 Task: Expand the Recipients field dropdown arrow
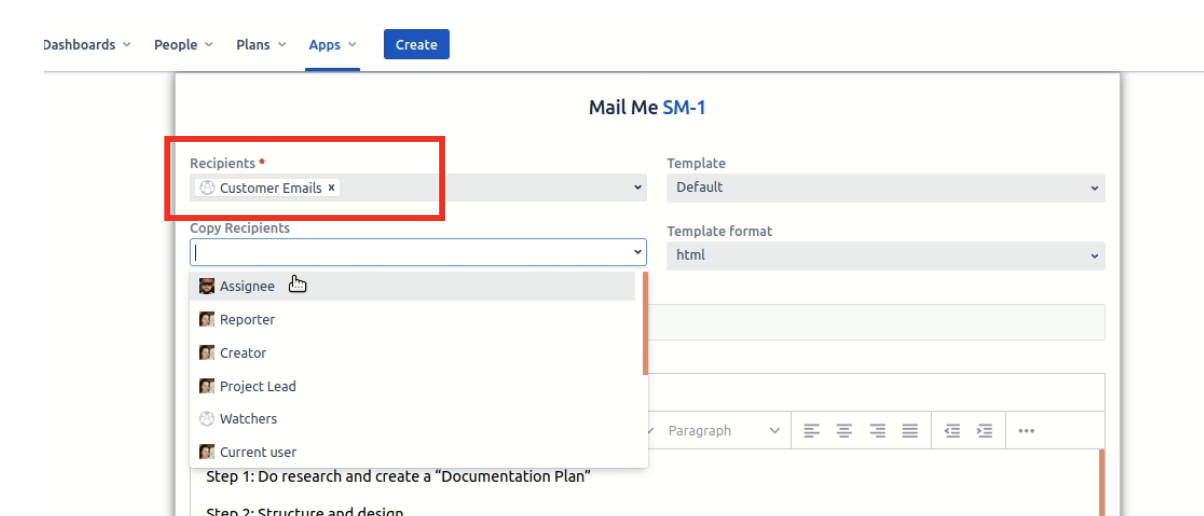(x=638, y=188)
